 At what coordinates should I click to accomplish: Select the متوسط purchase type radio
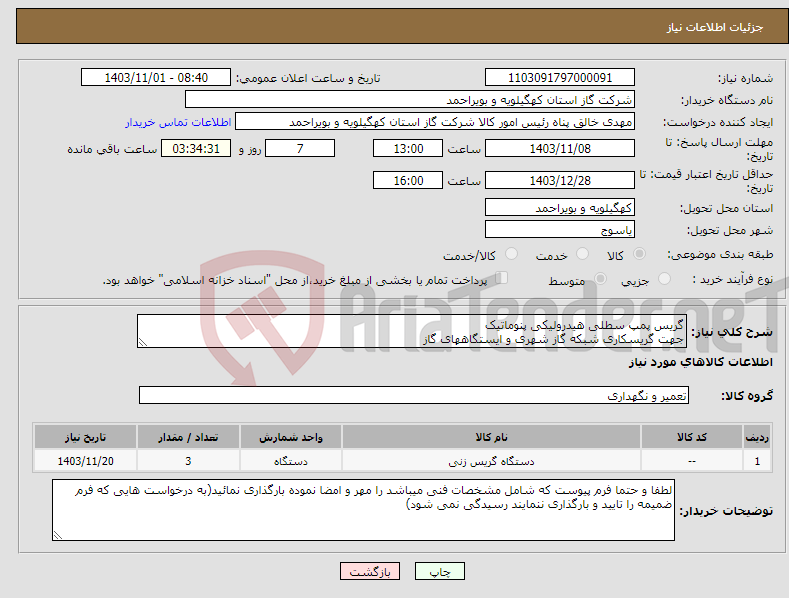600,278
